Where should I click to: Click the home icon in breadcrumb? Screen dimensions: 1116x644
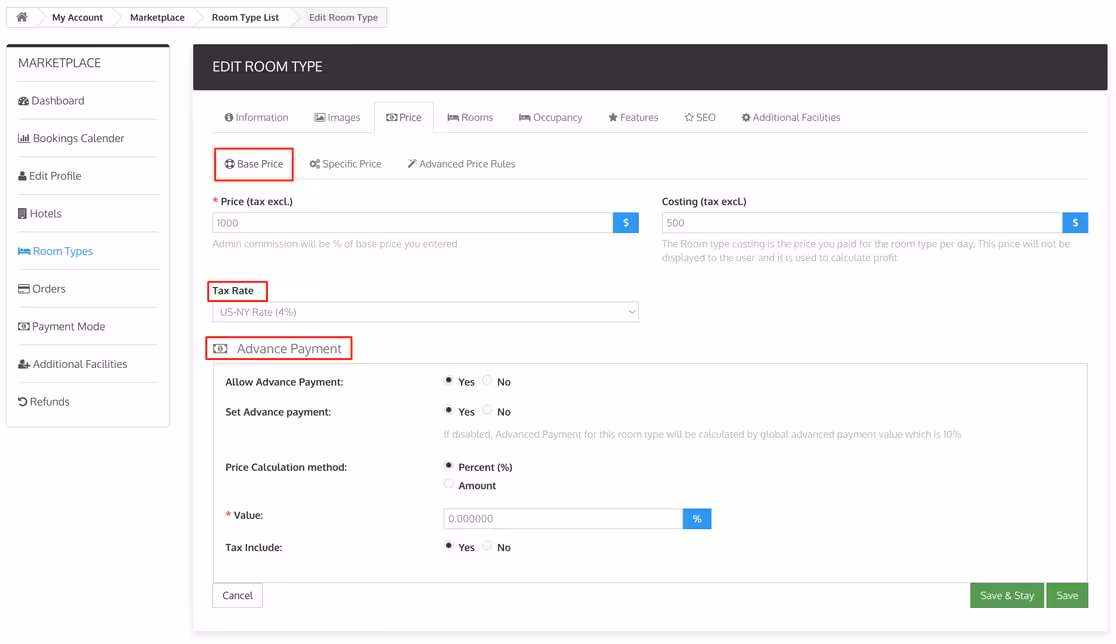click(x=22, y=17)
